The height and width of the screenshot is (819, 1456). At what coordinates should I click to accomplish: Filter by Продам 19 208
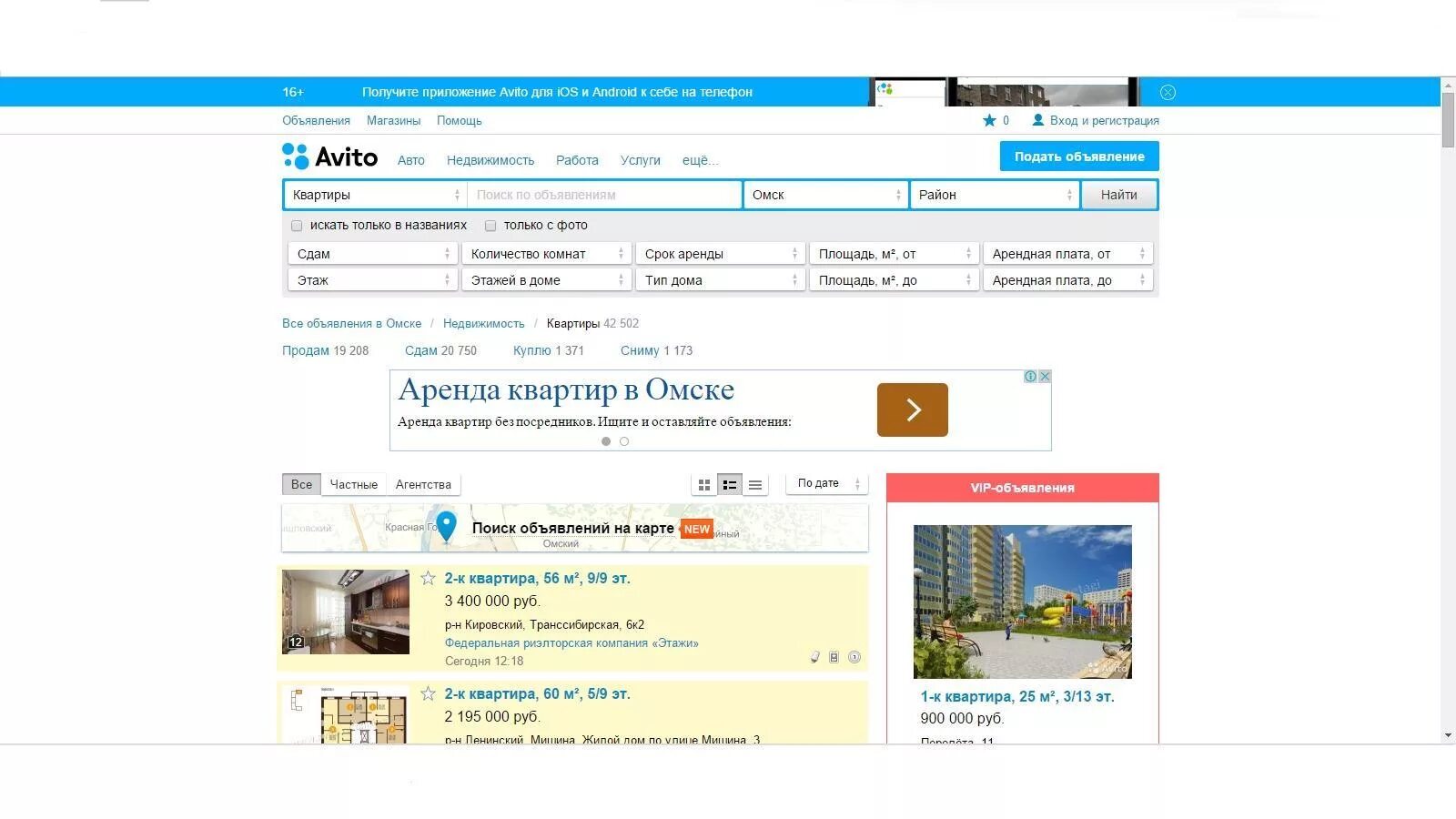tap(325, 350)
